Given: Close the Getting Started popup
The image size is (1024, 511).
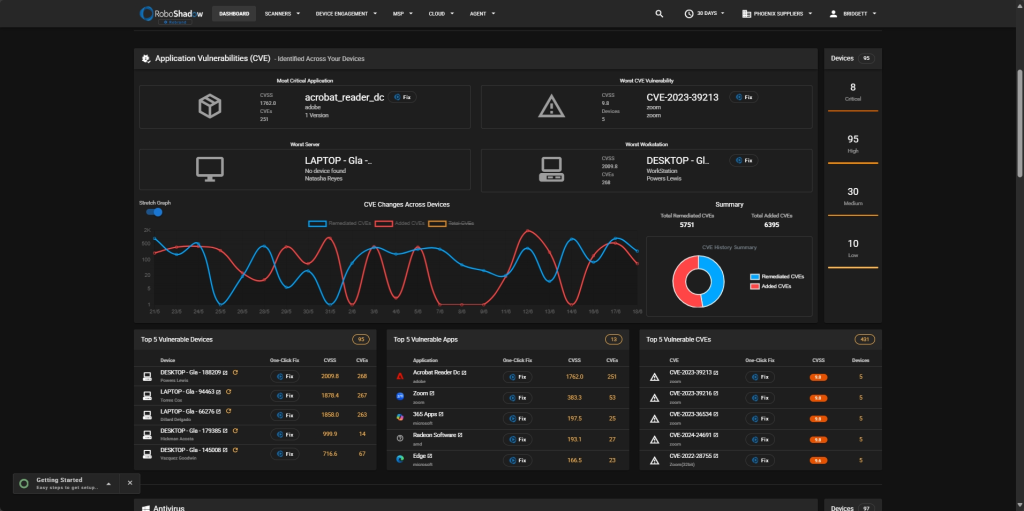Looking at the screenshot, I should click(x=129, y=483).
